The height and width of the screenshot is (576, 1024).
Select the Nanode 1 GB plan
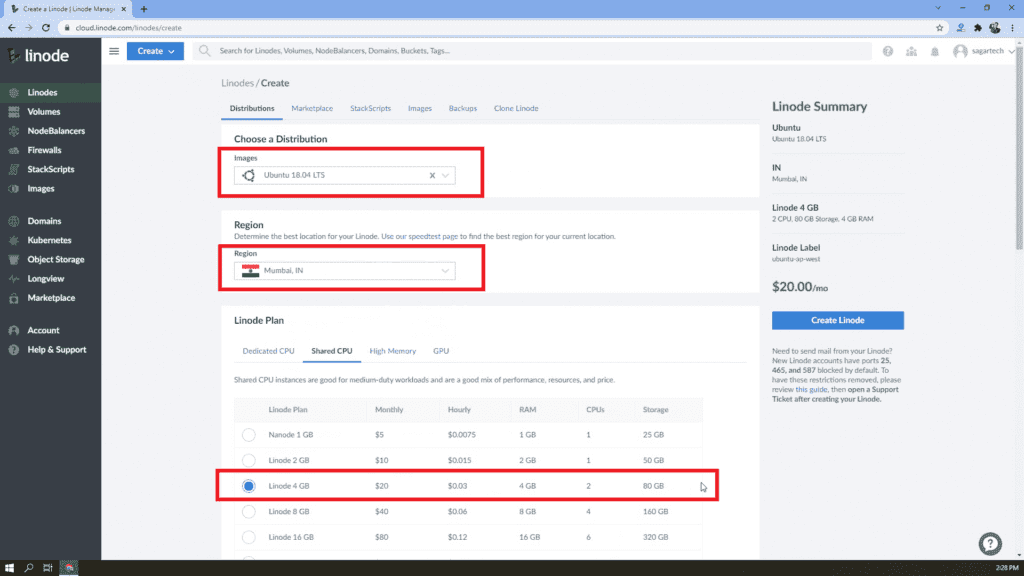(x=248, y=435)
